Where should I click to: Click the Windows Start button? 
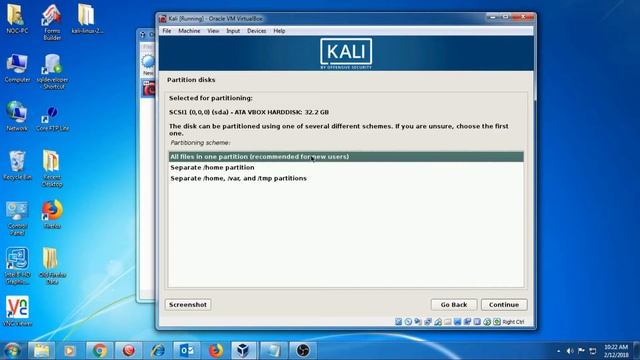[x=12, y=351]
